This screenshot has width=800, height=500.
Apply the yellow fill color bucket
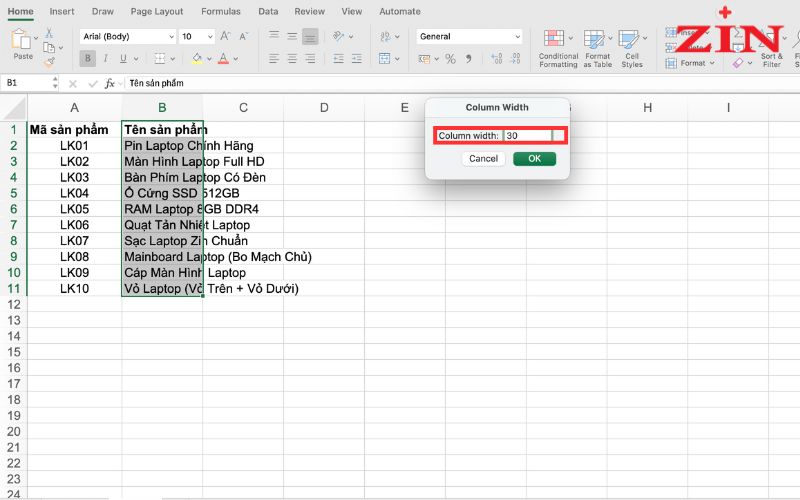click(197, 59)
